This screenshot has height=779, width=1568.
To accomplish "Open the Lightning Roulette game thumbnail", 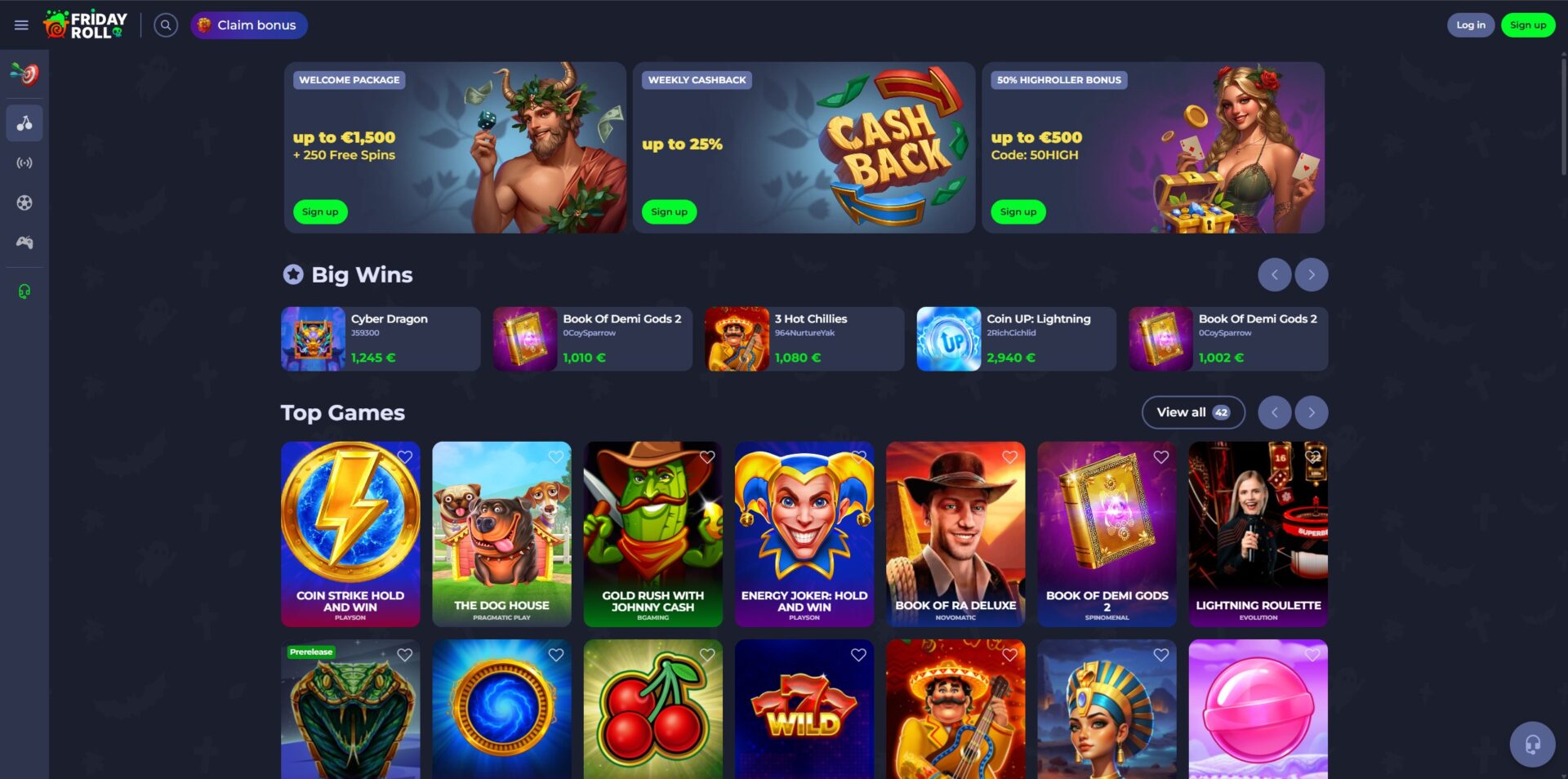I will [1258, 534].
